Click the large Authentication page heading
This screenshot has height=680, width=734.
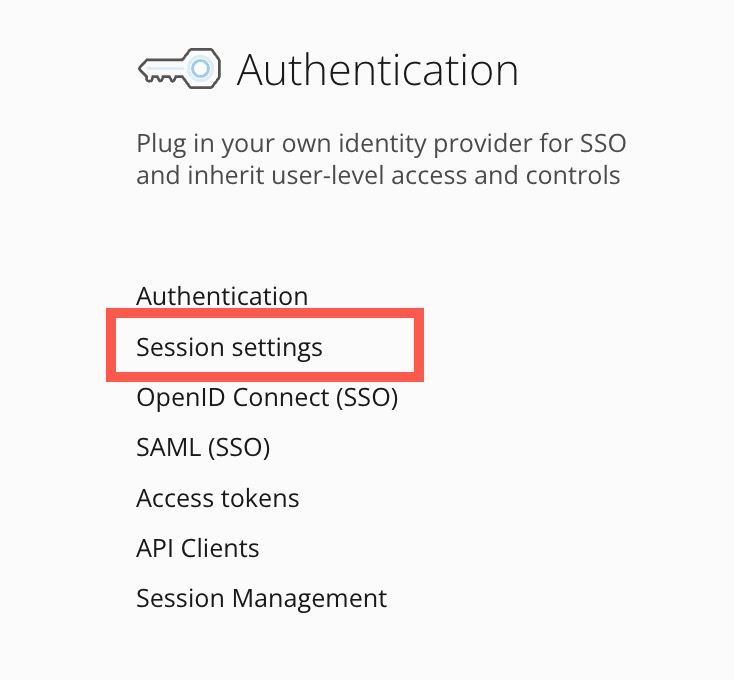(x=377, y=71)
